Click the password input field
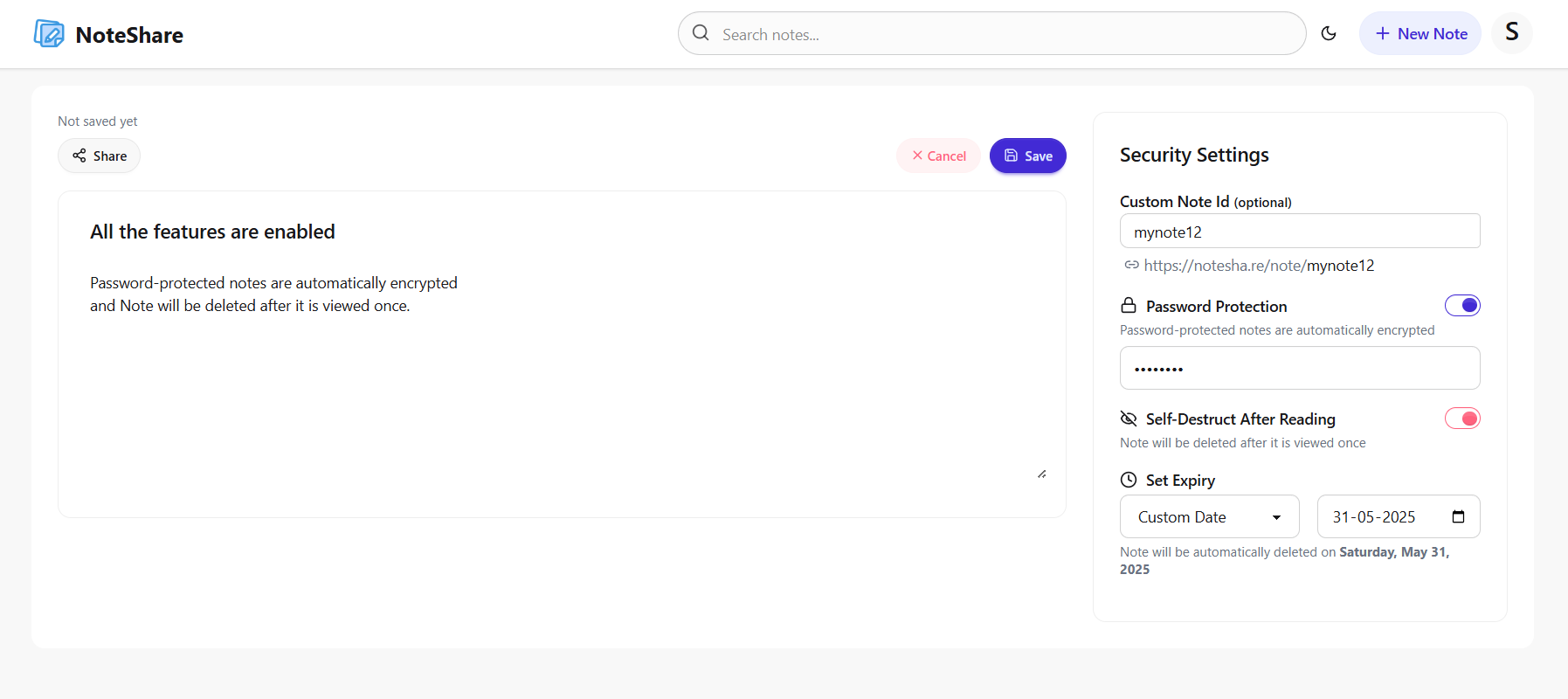This screenshot has height=699, width=1568. 1300,368
